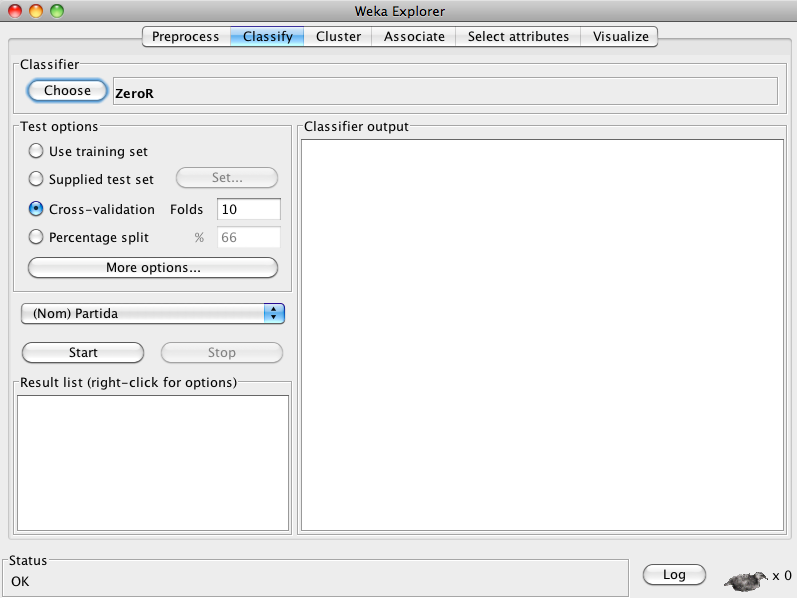Open the Log window
The height and width of the screenshot is (598, 797).
click(674, 575)
